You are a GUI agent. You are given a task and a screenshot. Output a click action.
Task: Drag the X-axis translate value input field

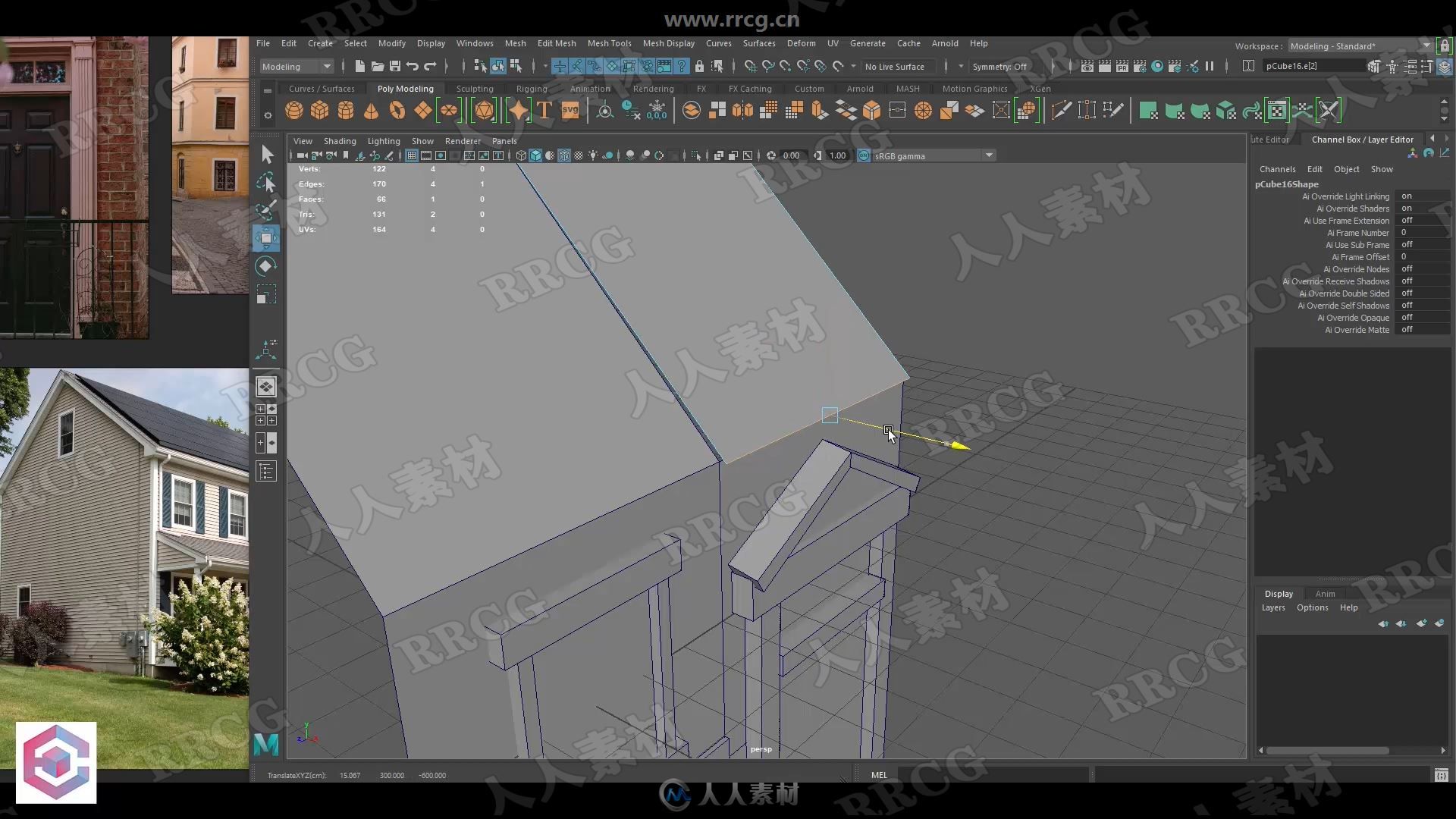[350, 775]
